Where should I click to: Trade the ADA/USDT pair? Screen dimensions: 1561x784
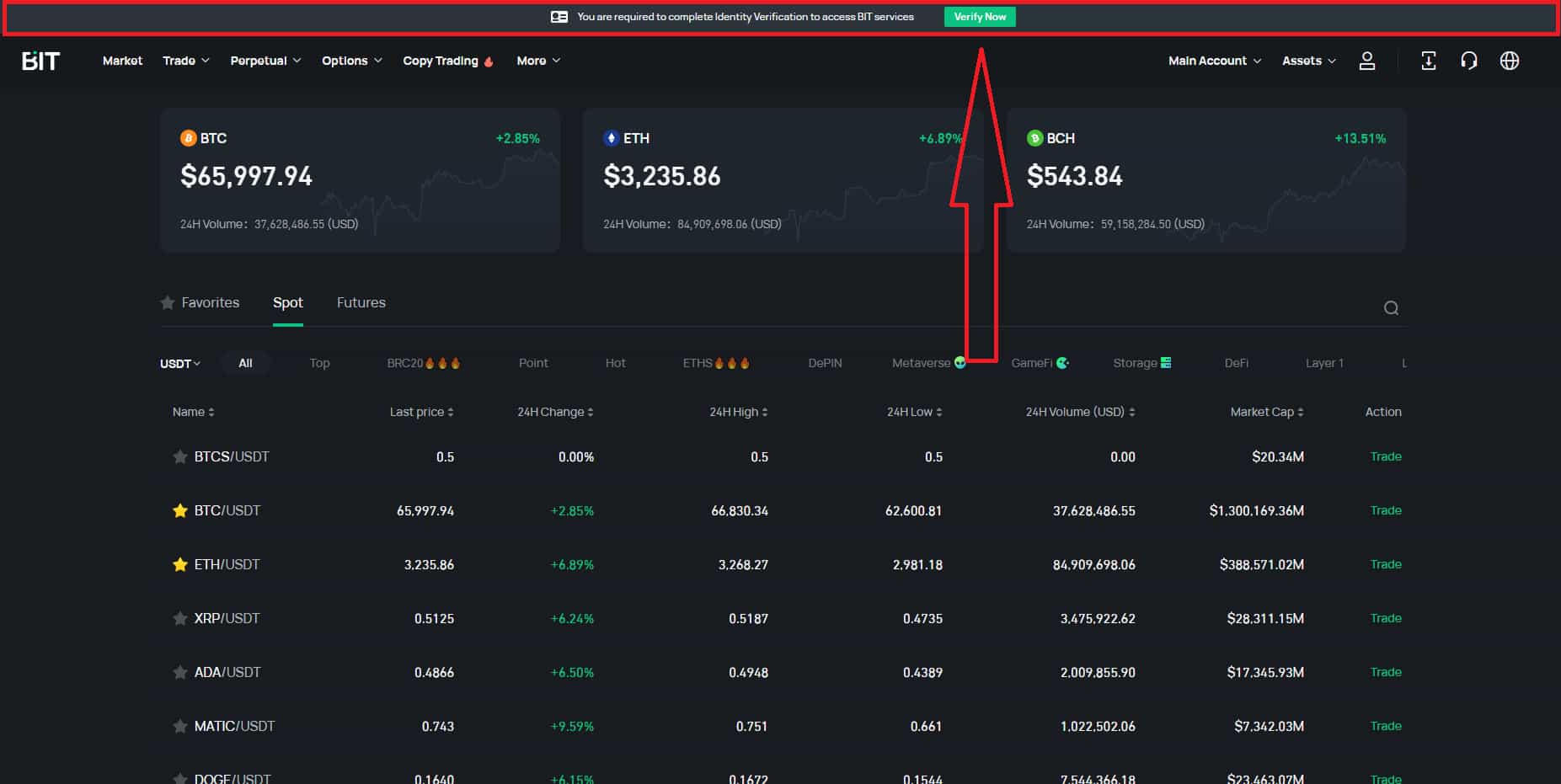click(x=1384, y=672)
